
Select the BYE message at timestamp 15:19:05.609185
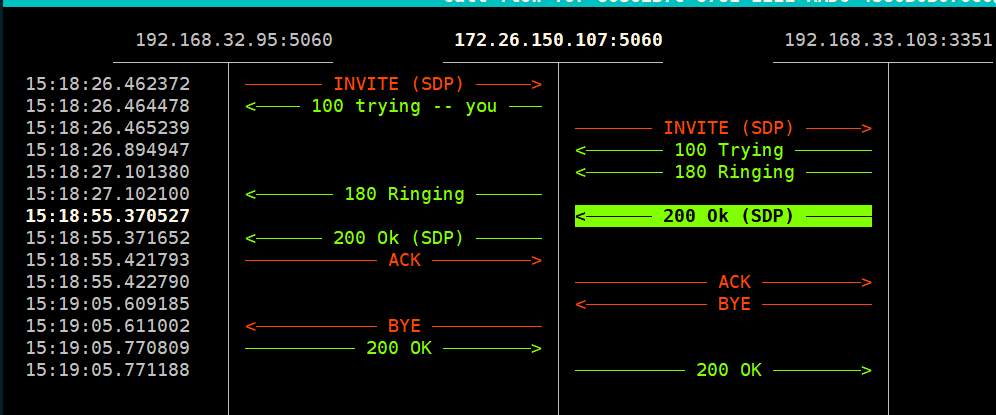click(x=734, y=304)
